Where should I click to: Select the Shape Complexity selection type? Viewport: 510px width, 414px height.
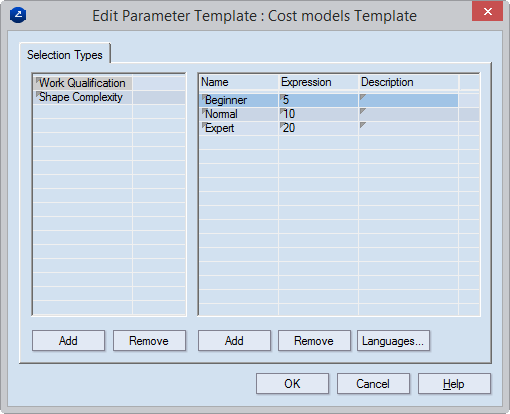point(83,97)
